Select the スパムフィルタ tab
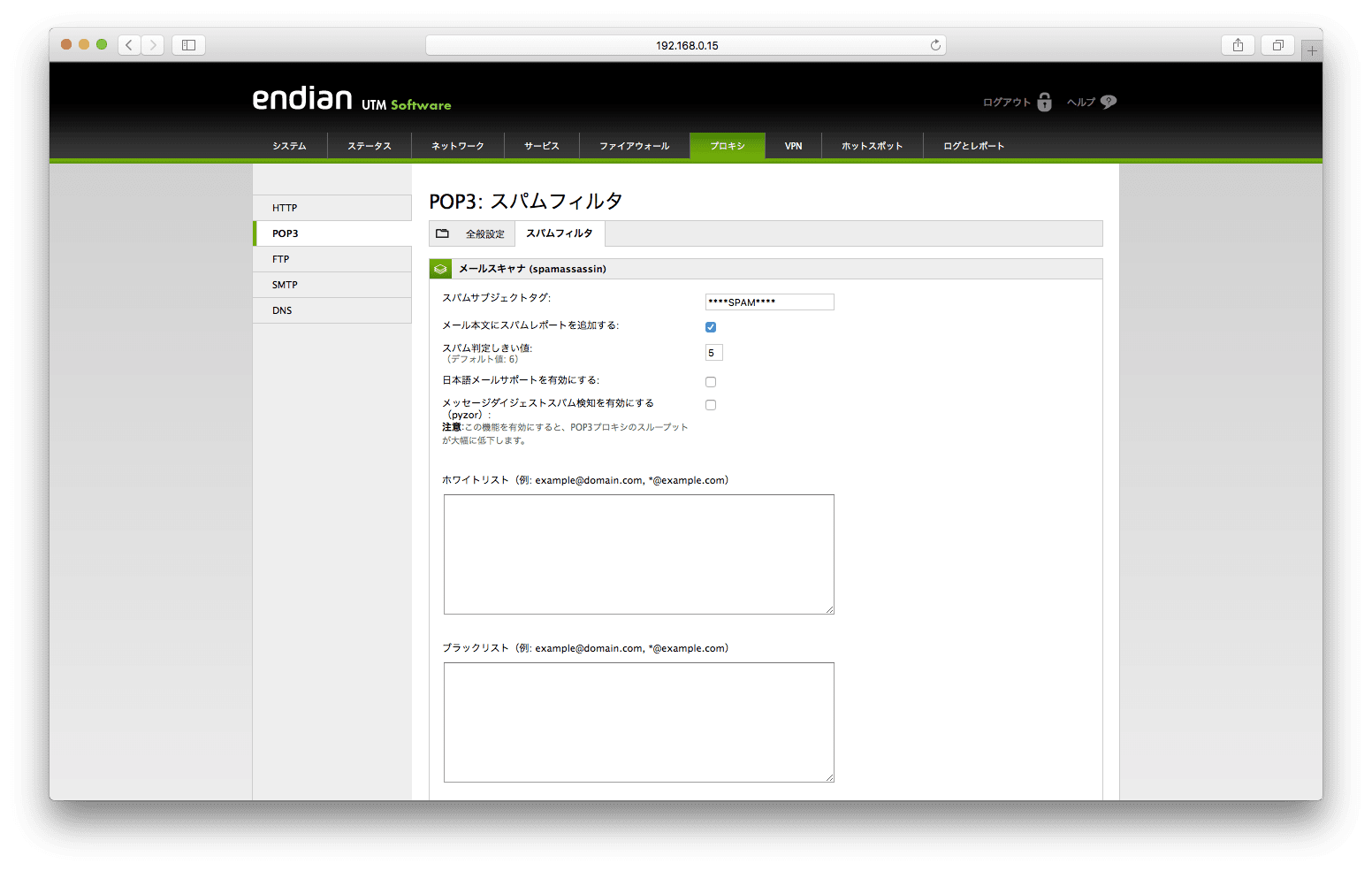Screen dimensions: 1372x871 [560, 233]
